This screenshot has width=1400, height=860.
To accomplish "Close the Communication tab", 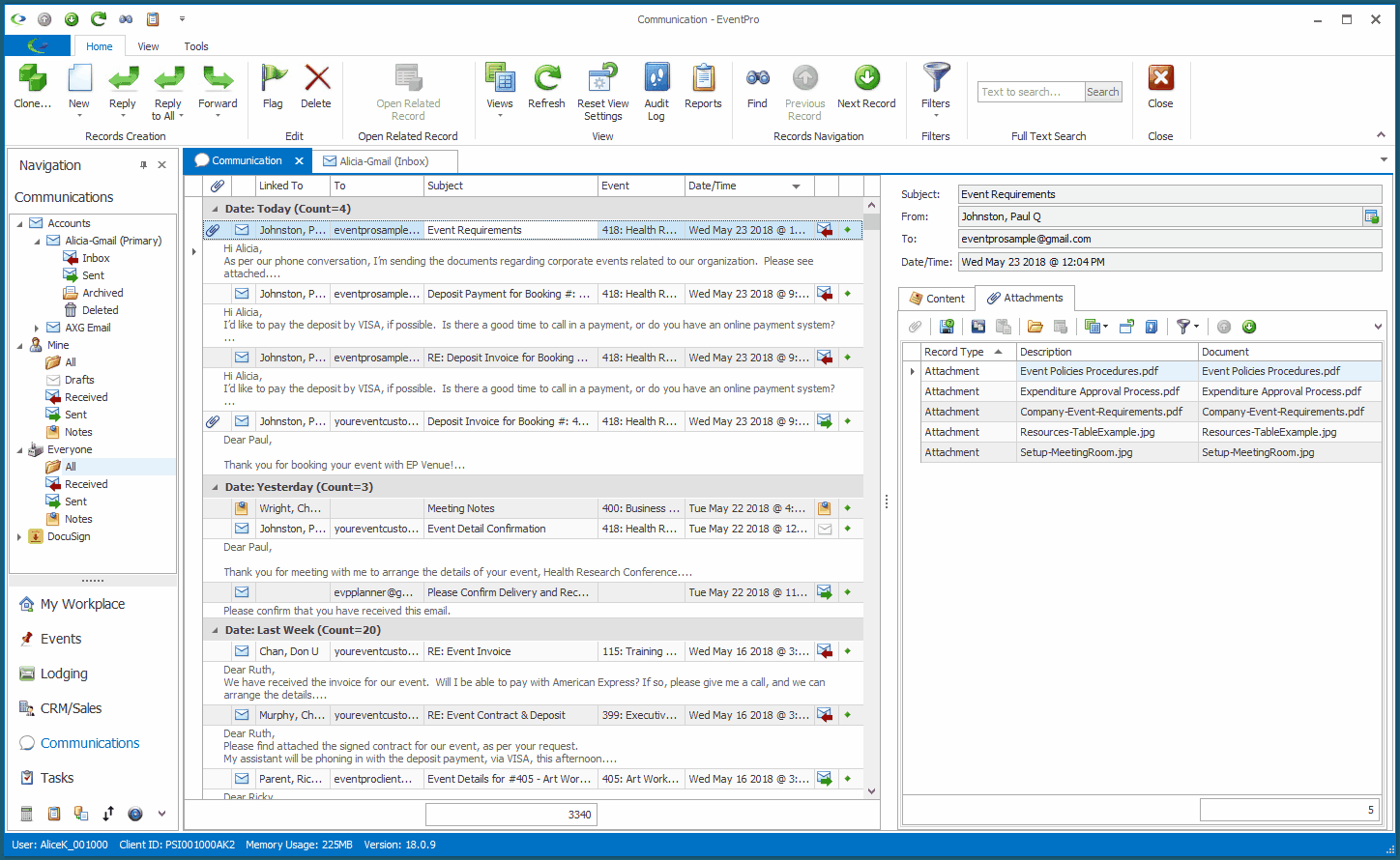I will 299,161.
